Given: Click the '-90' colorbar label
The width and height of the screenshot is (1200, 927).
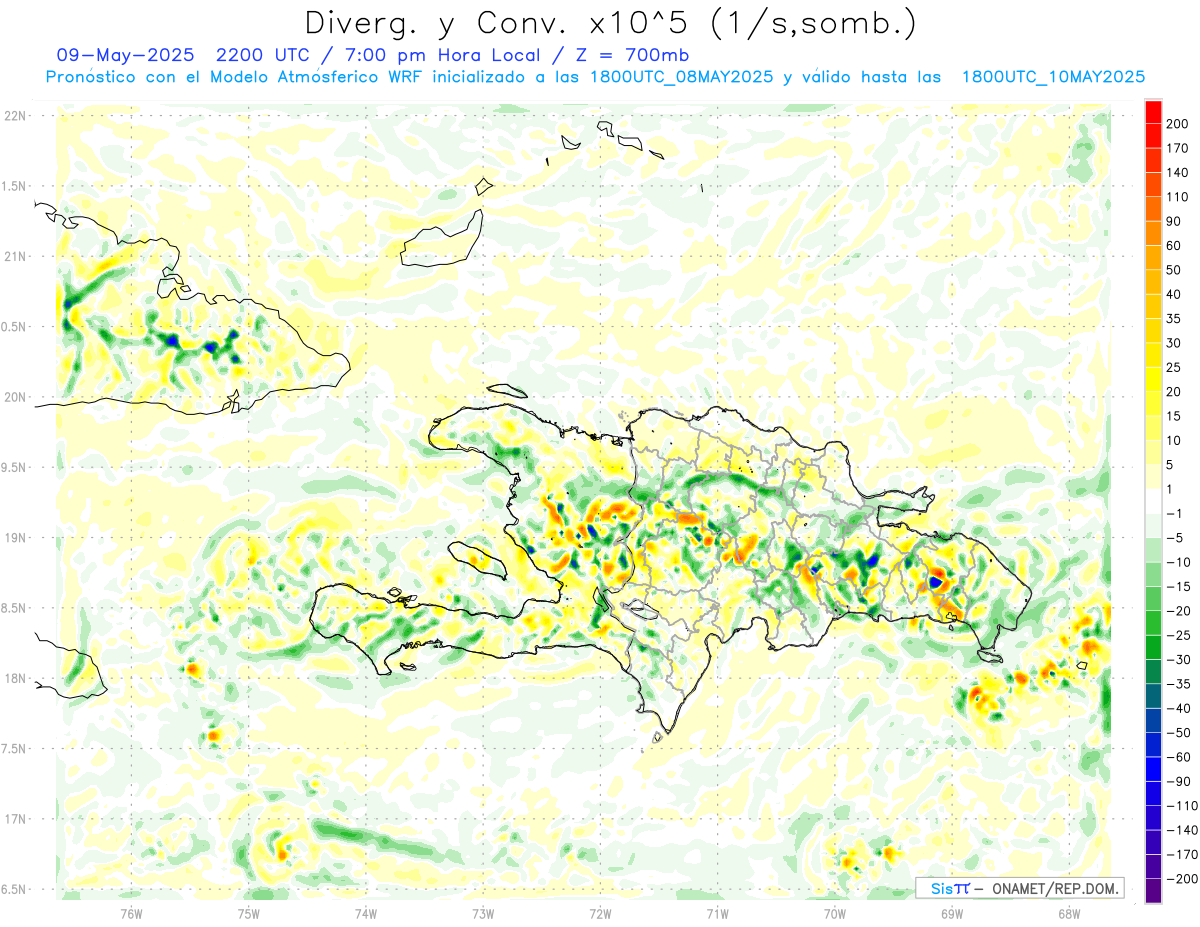Looking at the screenshot, I should (x=1177, y=781).
